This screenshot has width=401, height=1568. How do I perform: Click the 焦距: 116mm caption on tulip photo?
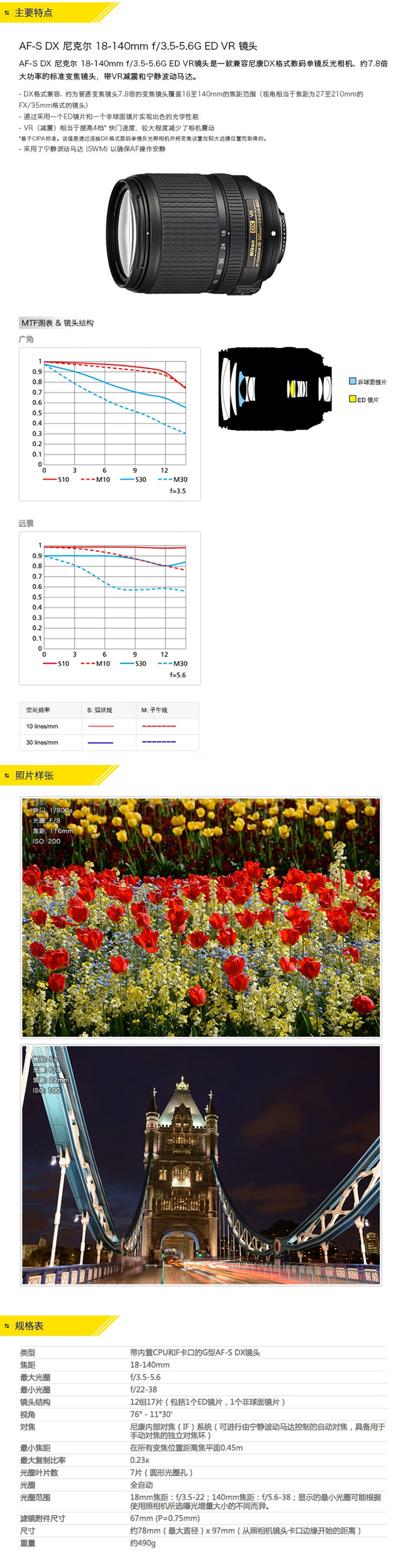pyautogui.click(x=52, y=831)
